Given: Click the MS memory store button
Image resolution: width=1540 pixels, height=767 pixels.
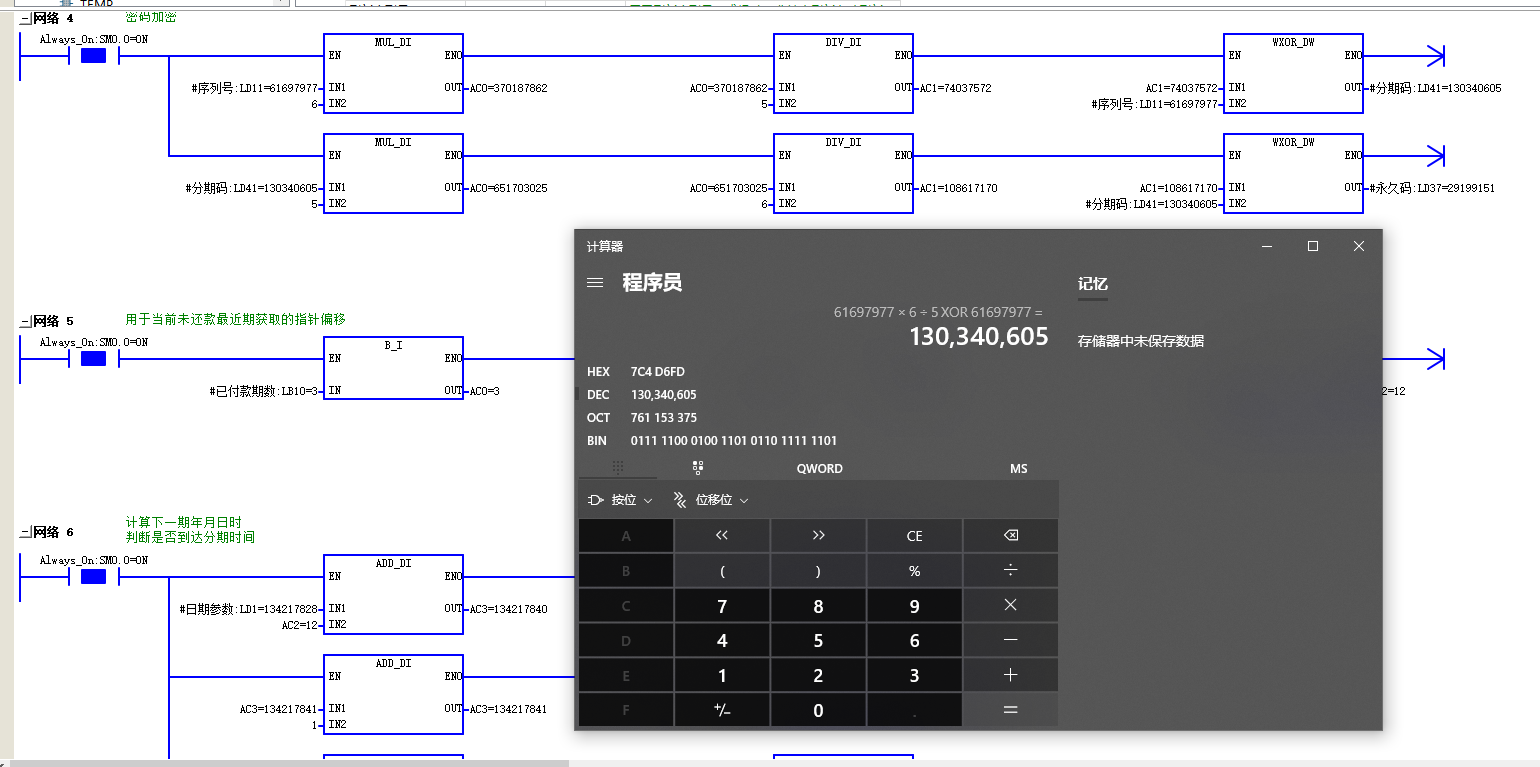Looking at the screenshot, I should [1018, 468].
